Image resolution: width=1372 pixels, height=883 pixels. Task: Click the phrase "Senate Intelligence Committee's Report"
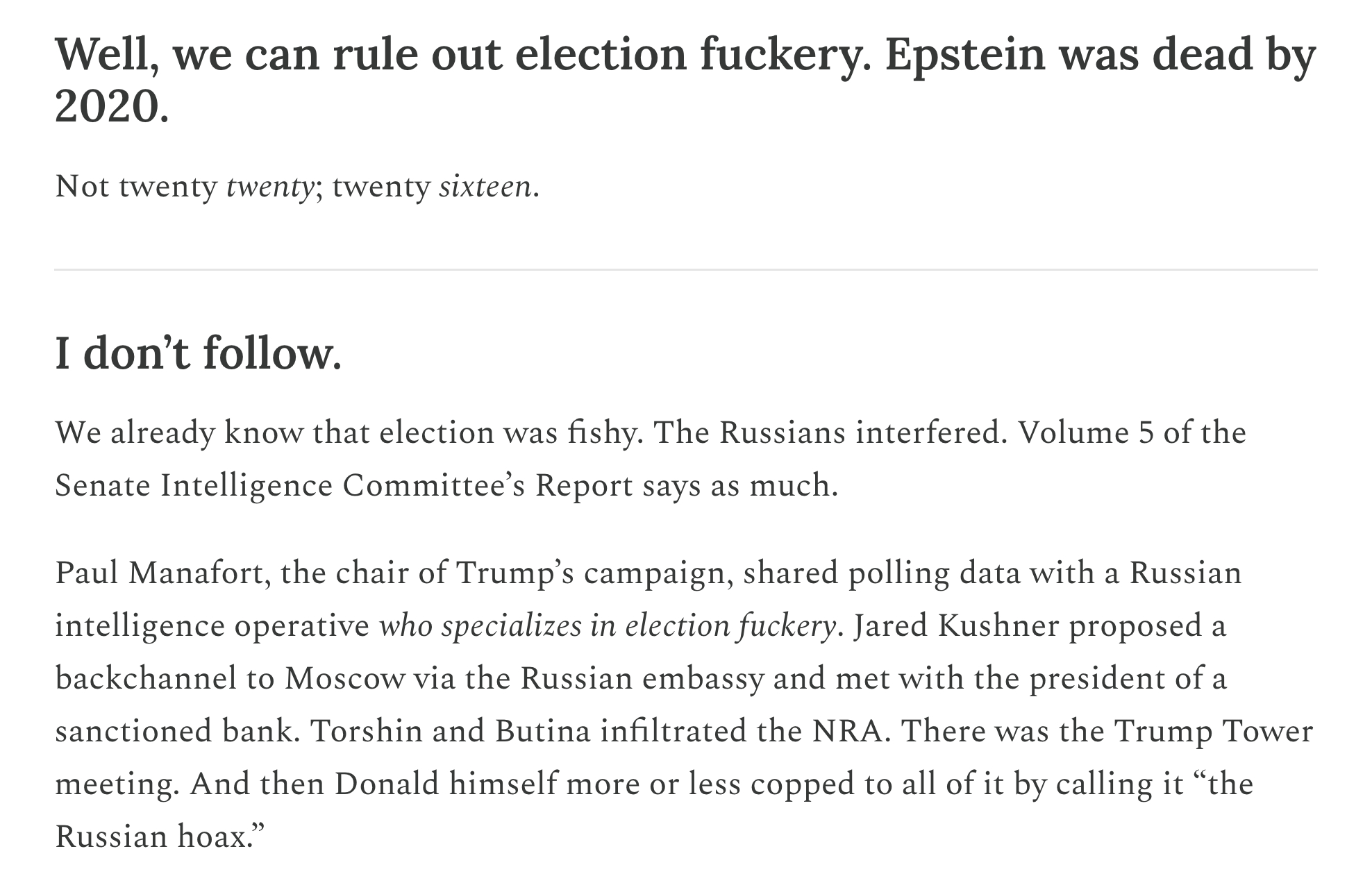tap(344, 486)
